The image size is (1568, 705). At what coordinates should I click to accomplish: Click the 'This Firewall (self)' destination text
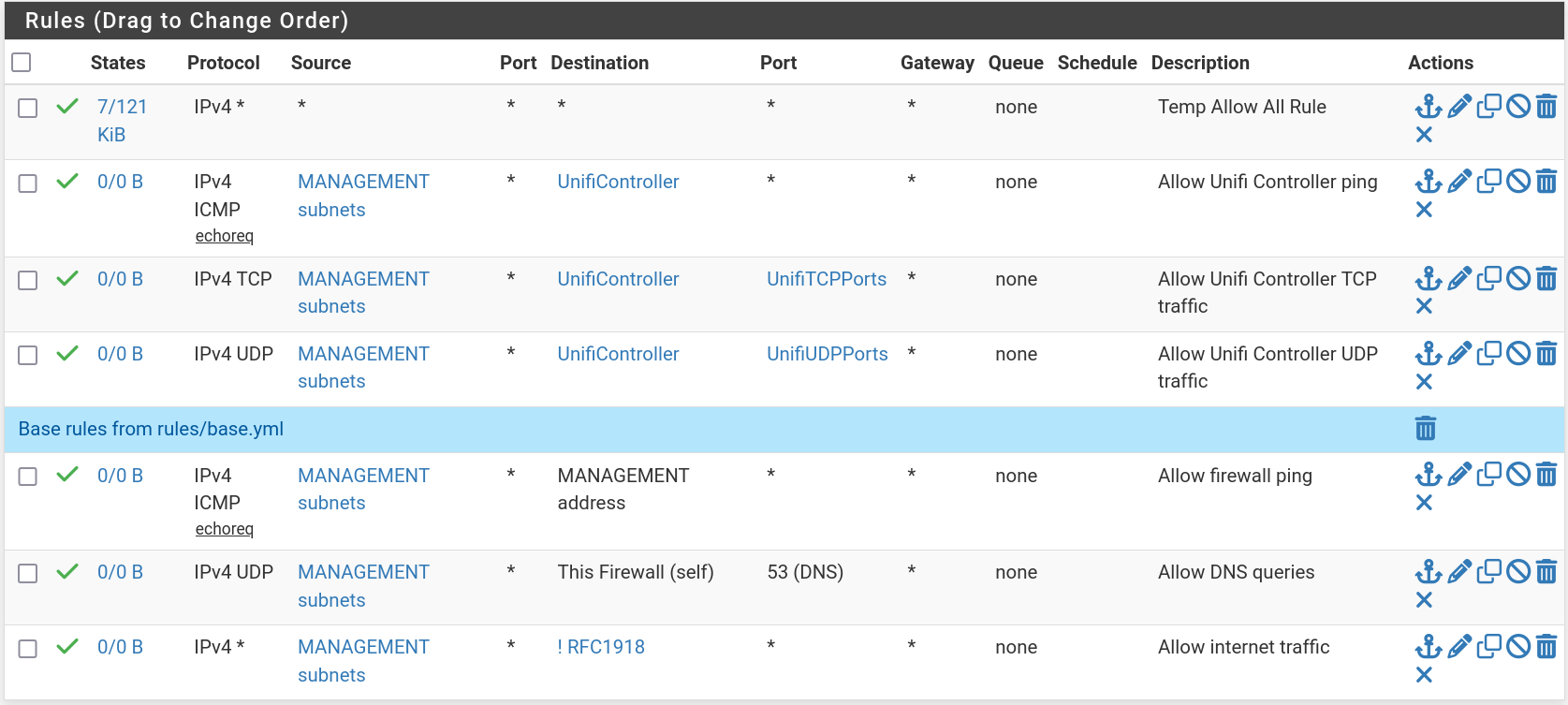point(636,572)
